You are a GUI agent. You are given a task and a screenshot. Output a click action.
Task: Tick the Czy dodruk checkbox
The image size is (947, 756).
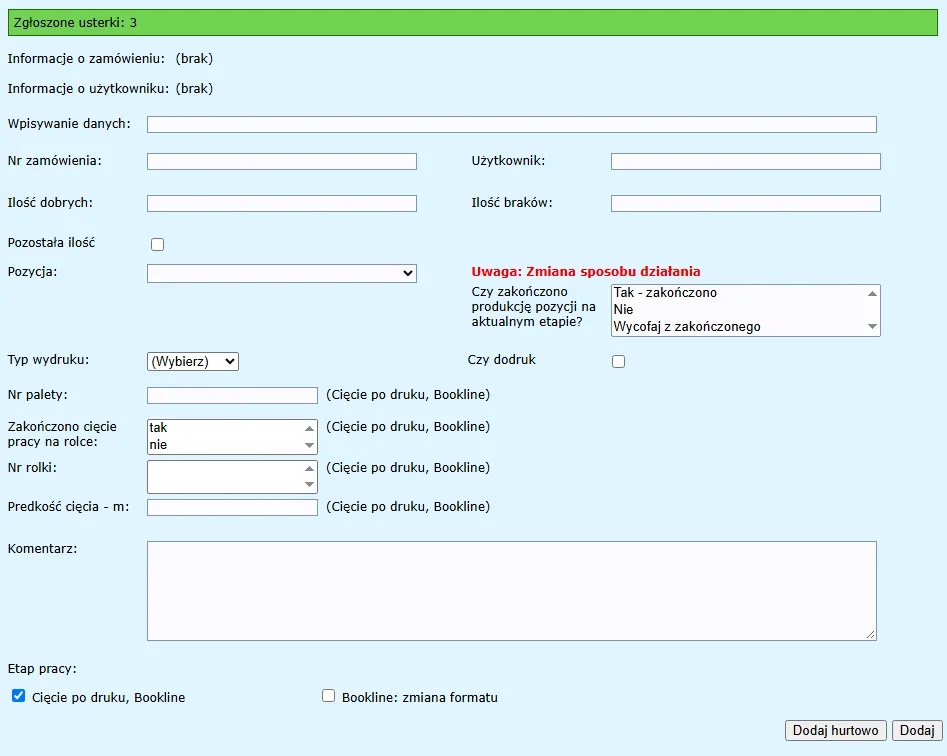pyautogui.click(x=618, y=361)
